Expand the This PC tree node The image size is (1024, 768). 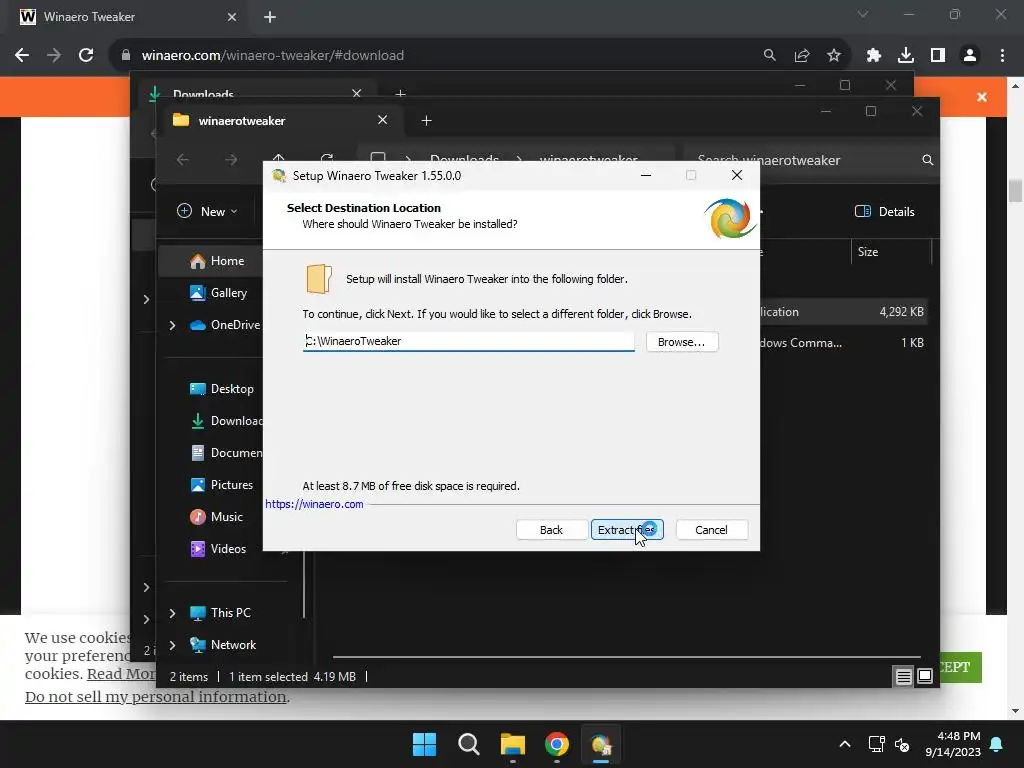tap(172, 613)
